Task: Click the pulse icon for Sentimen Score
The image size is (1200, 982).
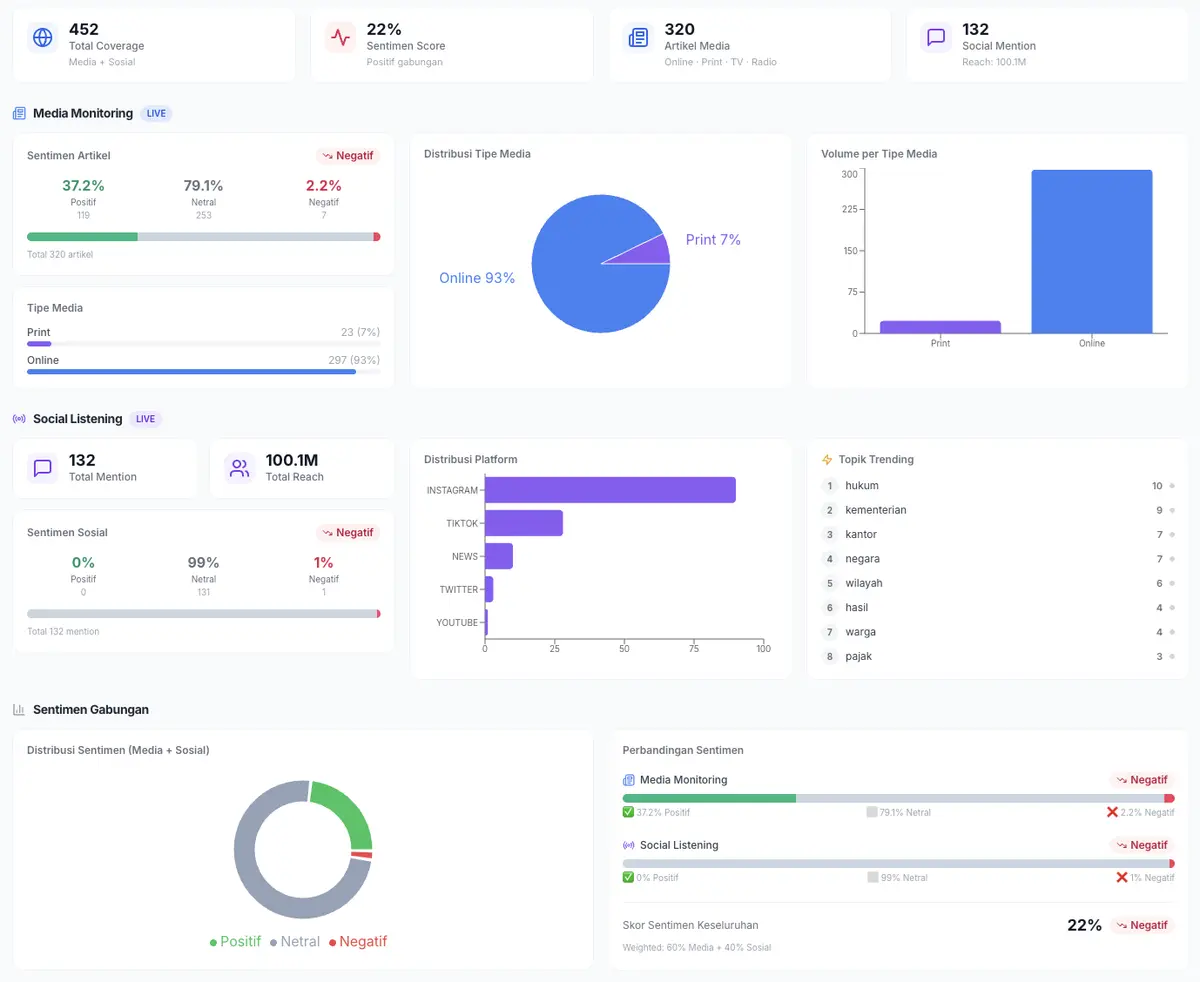Action: tap(341, 38)
